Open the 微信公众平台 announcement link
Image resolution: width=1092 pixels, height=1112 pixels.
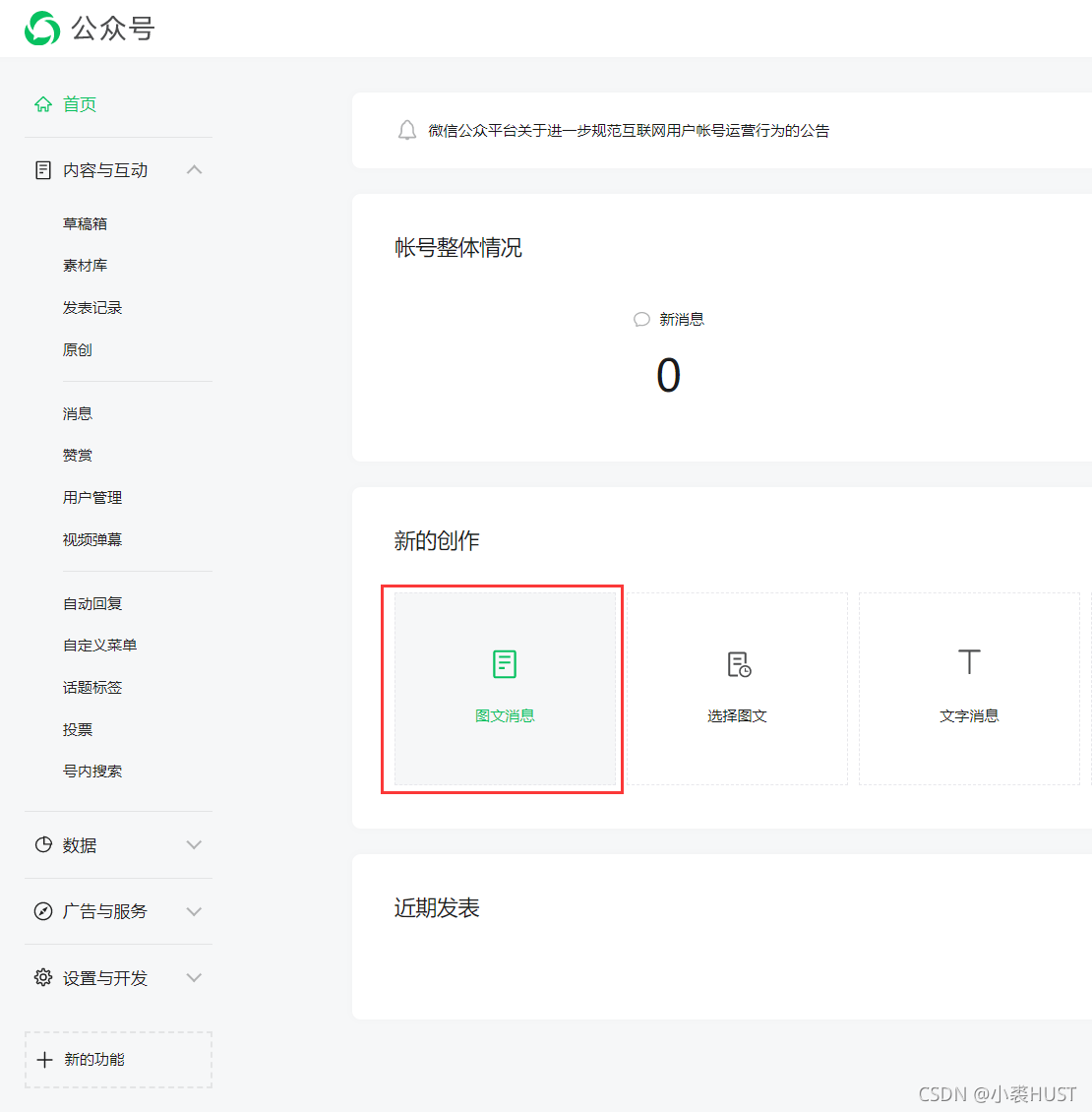tap(629, 131)
